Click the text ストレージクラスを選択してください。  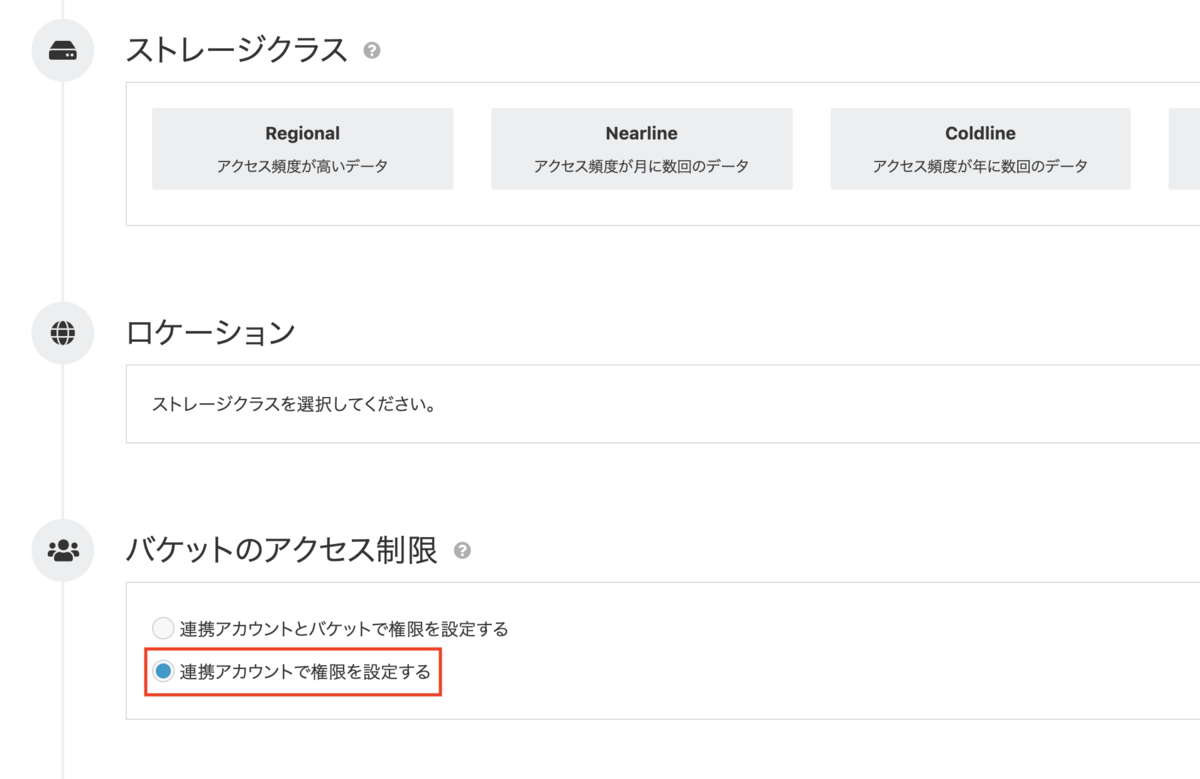tap(293, 405)
